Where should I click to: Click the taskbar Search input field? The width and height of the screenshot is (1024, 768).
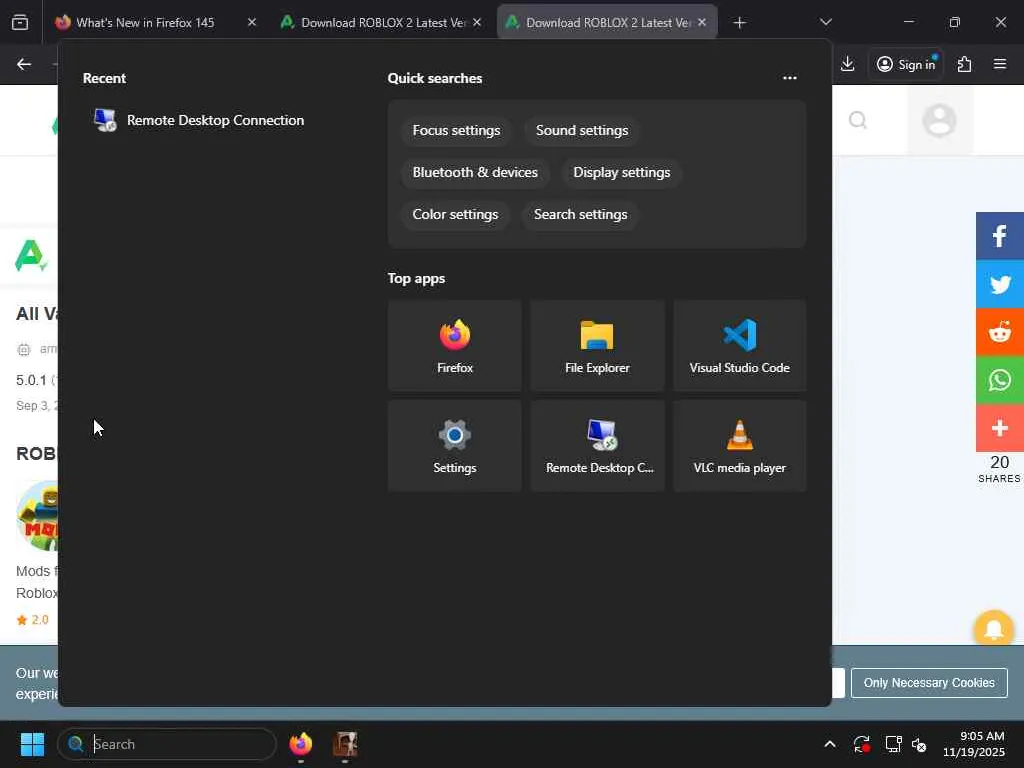[167, 744]
